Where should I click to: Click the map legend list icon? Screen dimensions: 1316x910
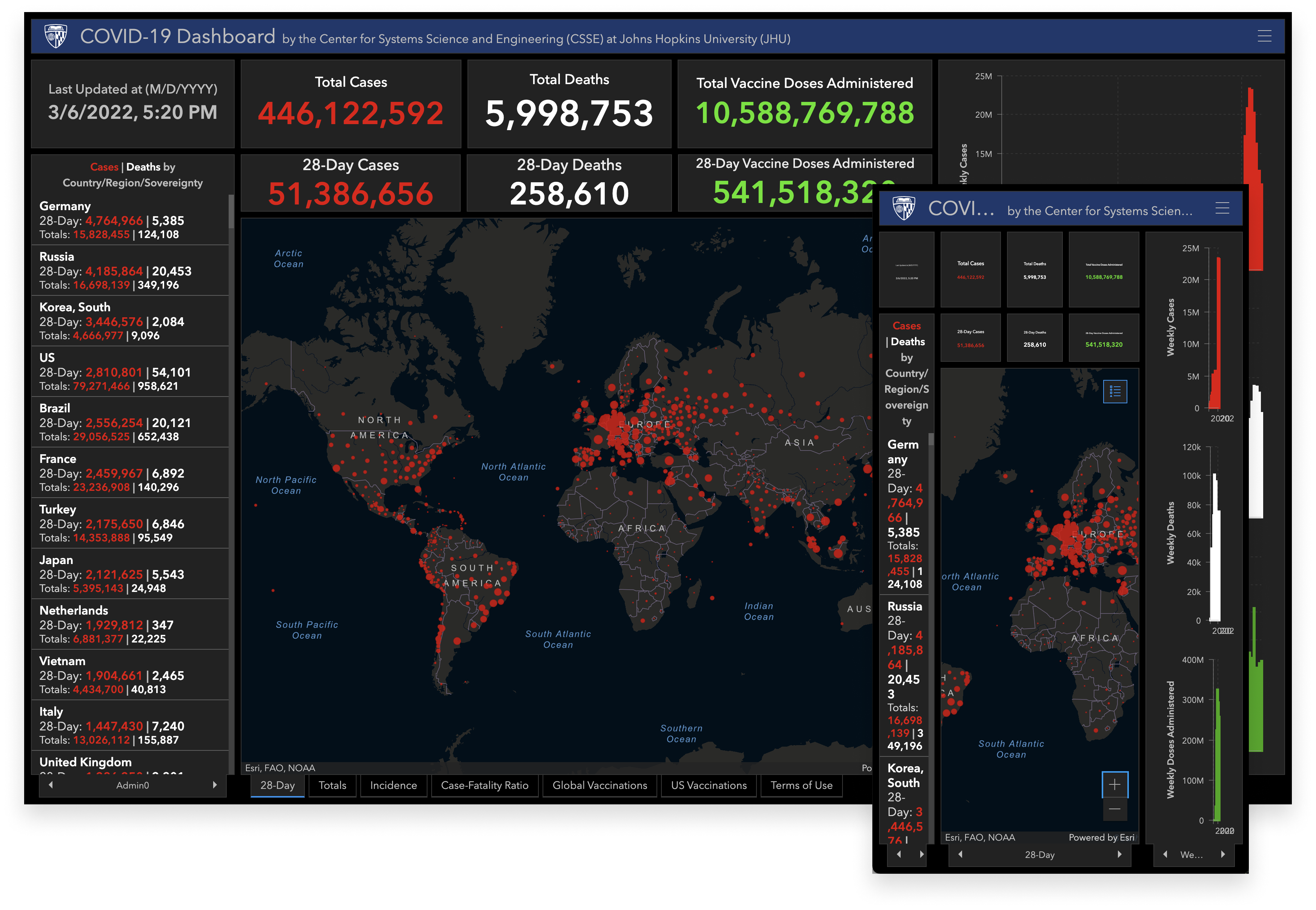1115,392
